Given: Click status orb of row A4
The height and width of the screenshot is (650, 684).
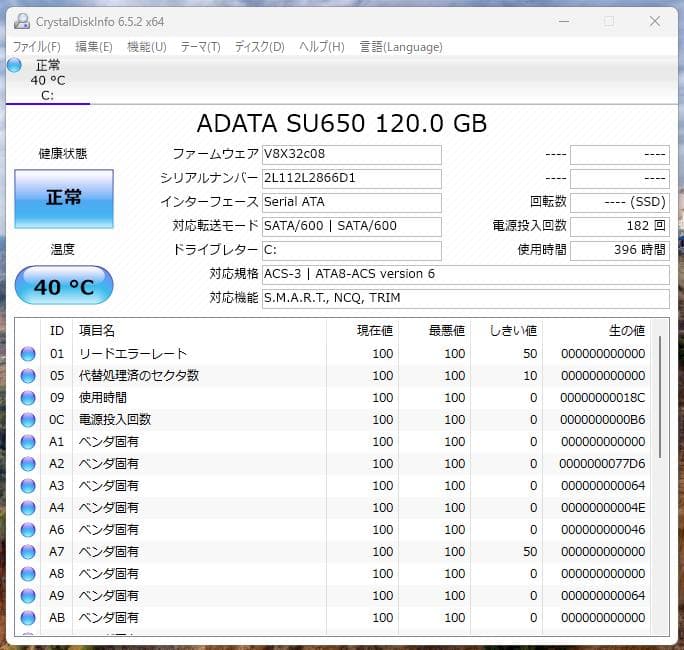Looking at the screenshot, I should (x=28, y=508).
